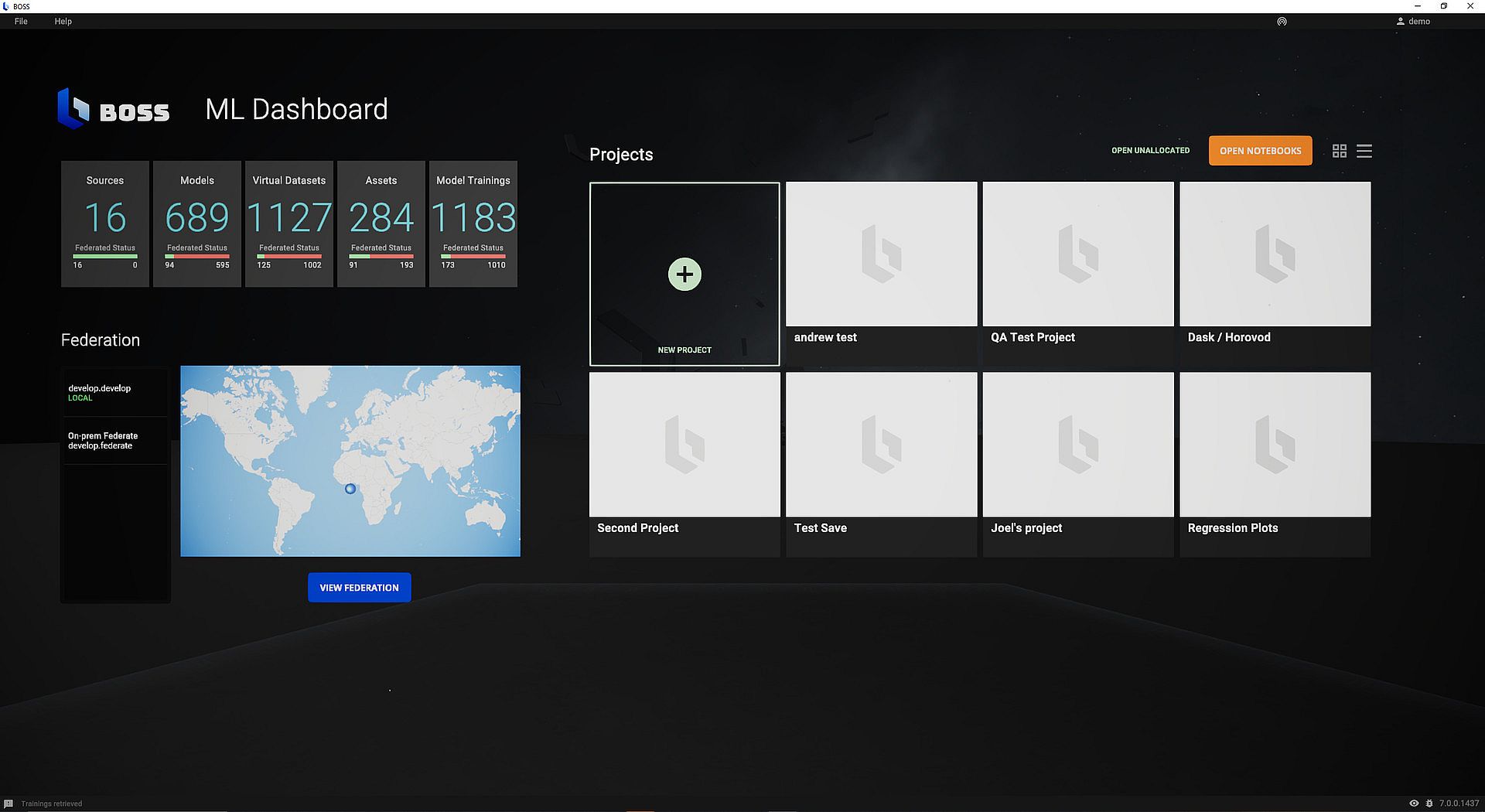Click Open Unallocated link
This screenshot has height=812, width=1485.
1150,151
